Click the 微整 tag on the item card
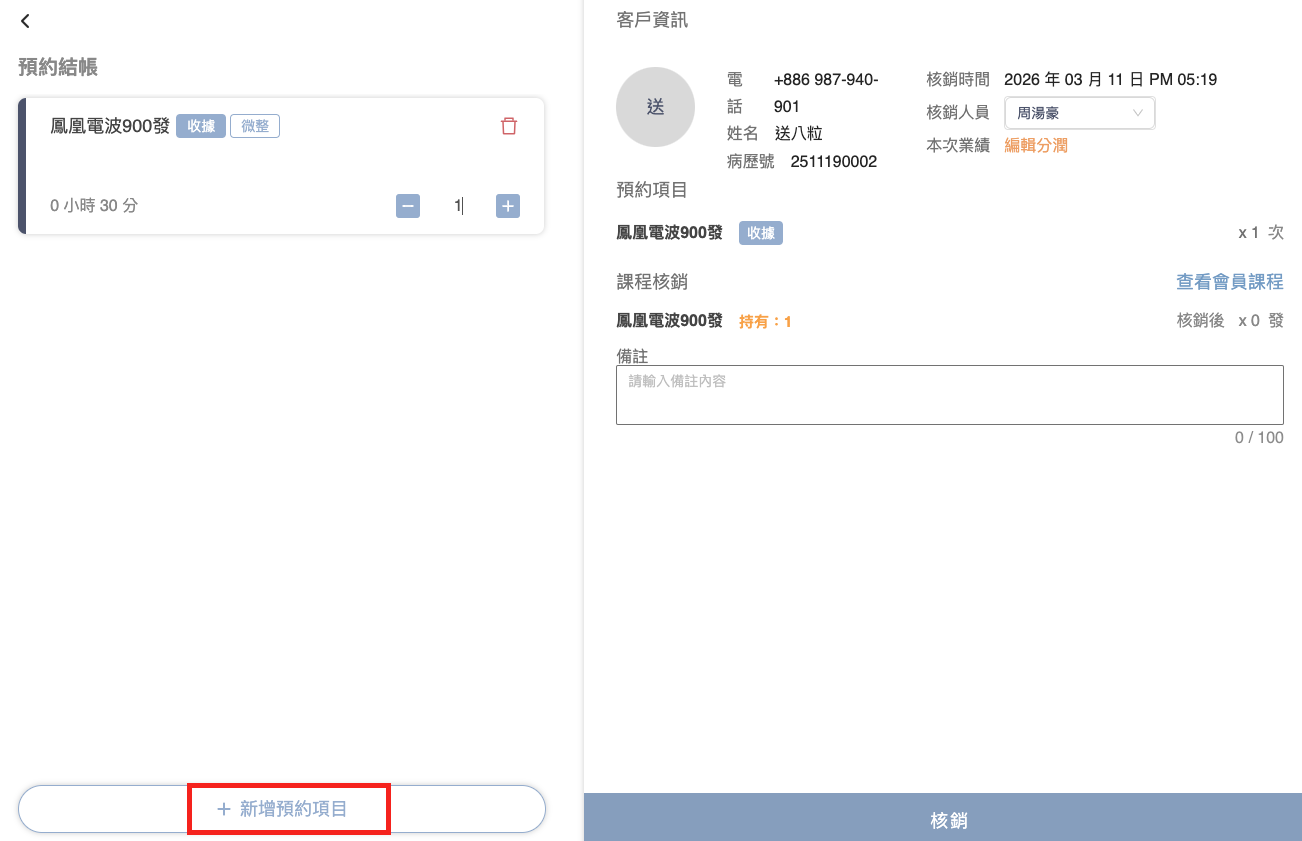The image size is (1302, 841). click(255, 126)
